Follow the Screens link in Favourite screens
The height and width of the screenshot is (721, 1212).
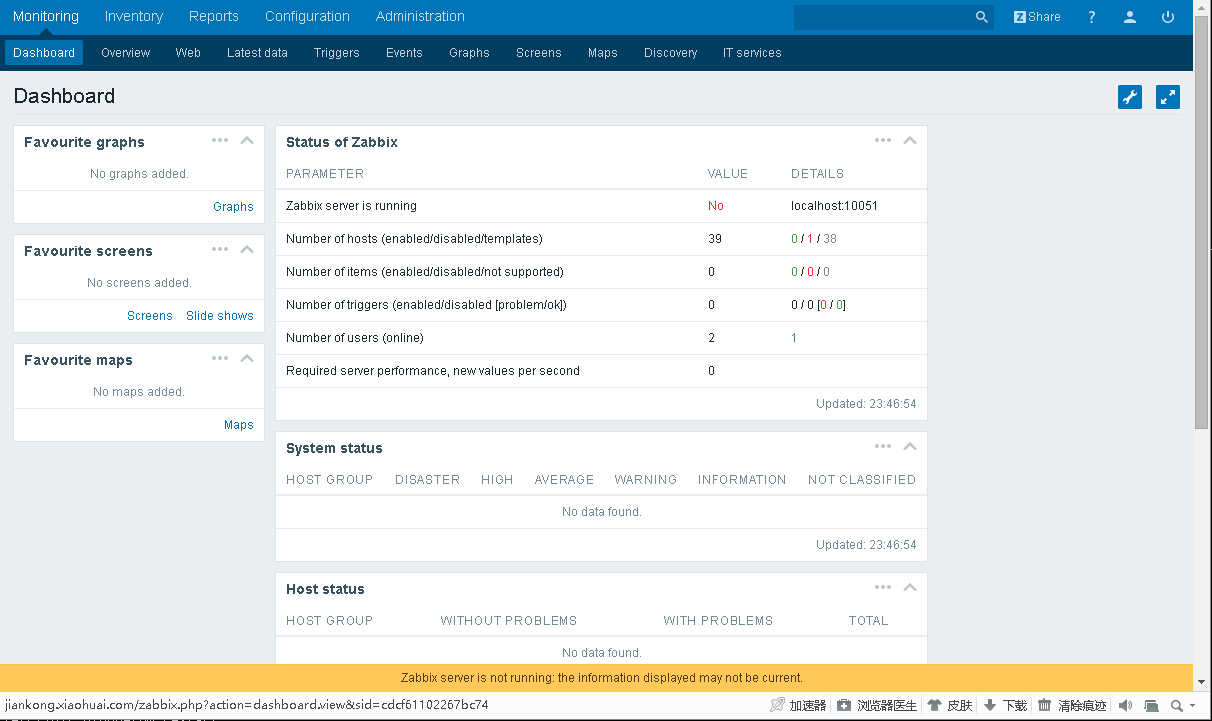point(150,316)
